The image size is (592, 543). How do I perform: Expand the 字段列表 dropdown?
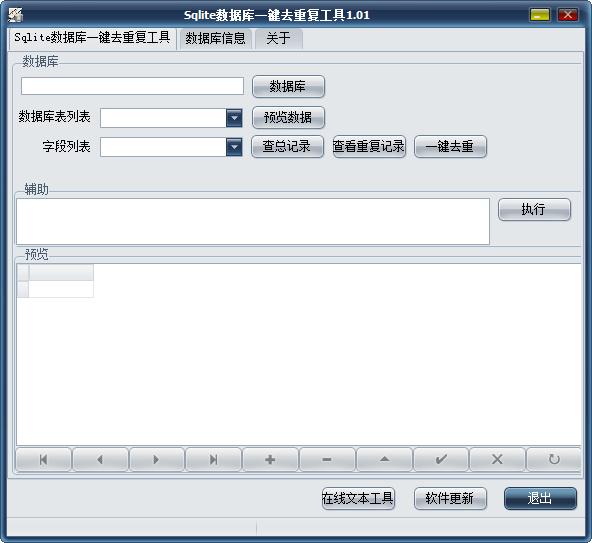coord(234,147)
